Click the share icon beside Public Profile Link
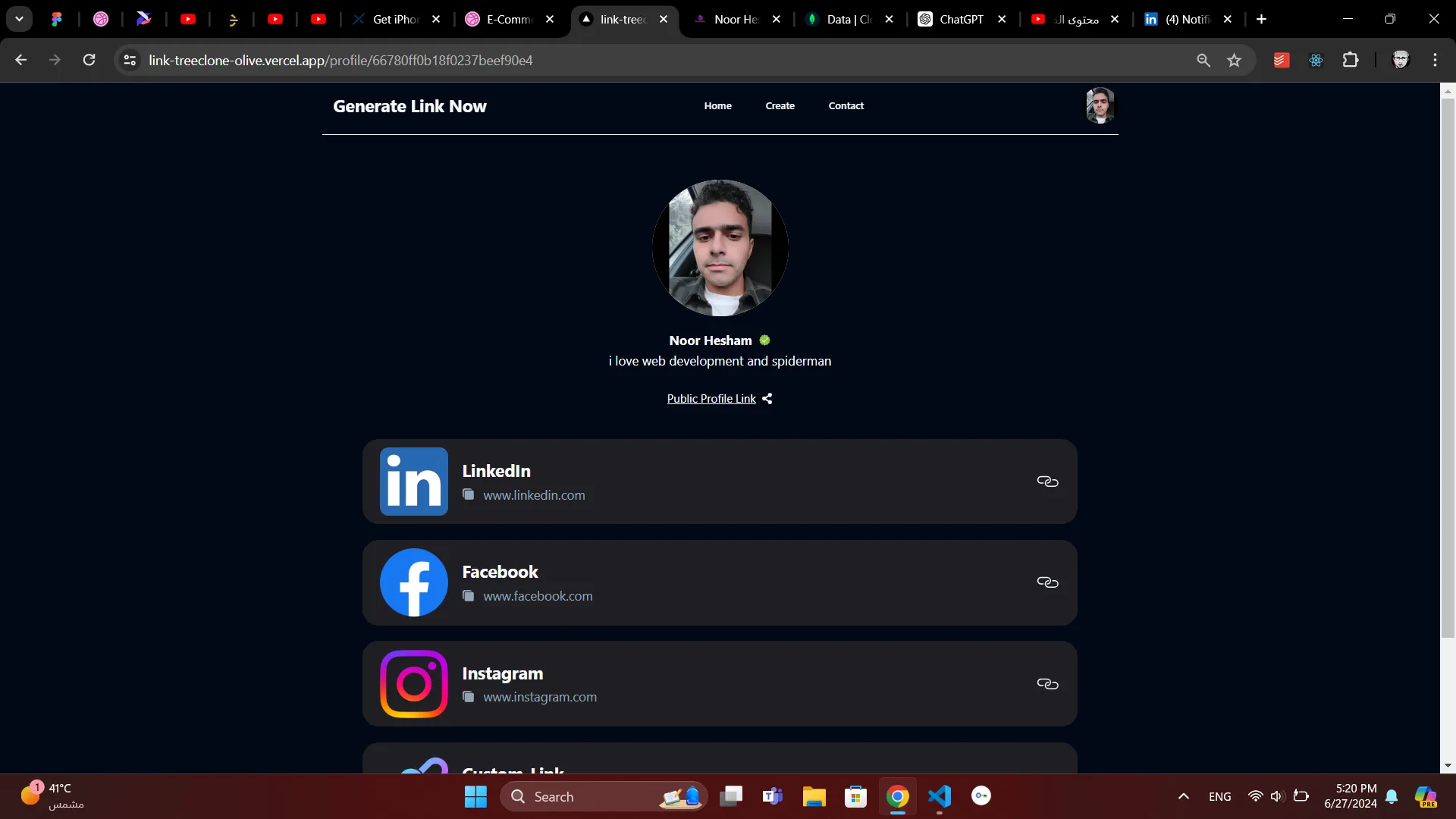 pyautogui.click(x=767, y=399)
